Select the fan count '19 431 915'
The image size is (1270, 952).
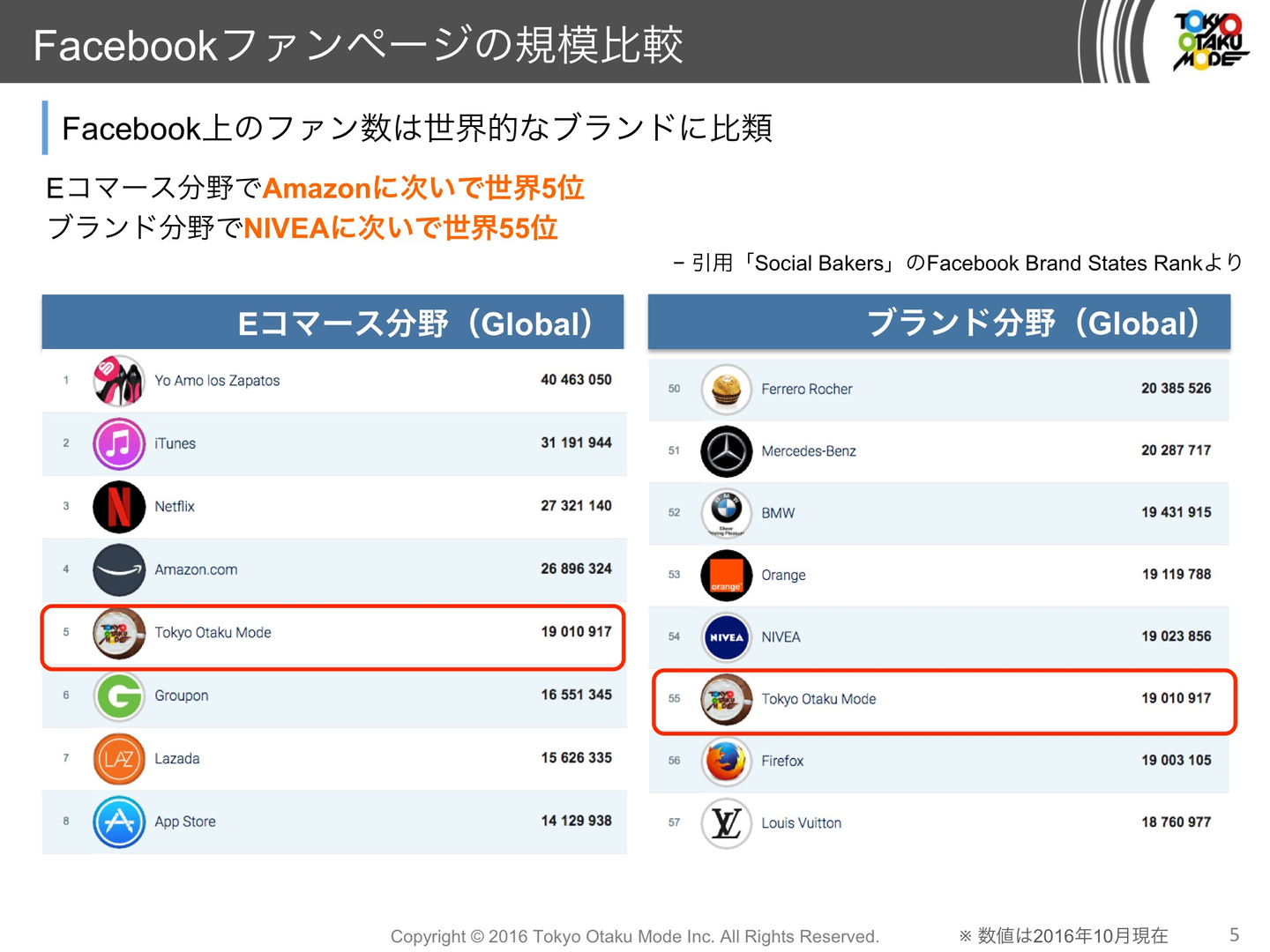click(1176, 512)
